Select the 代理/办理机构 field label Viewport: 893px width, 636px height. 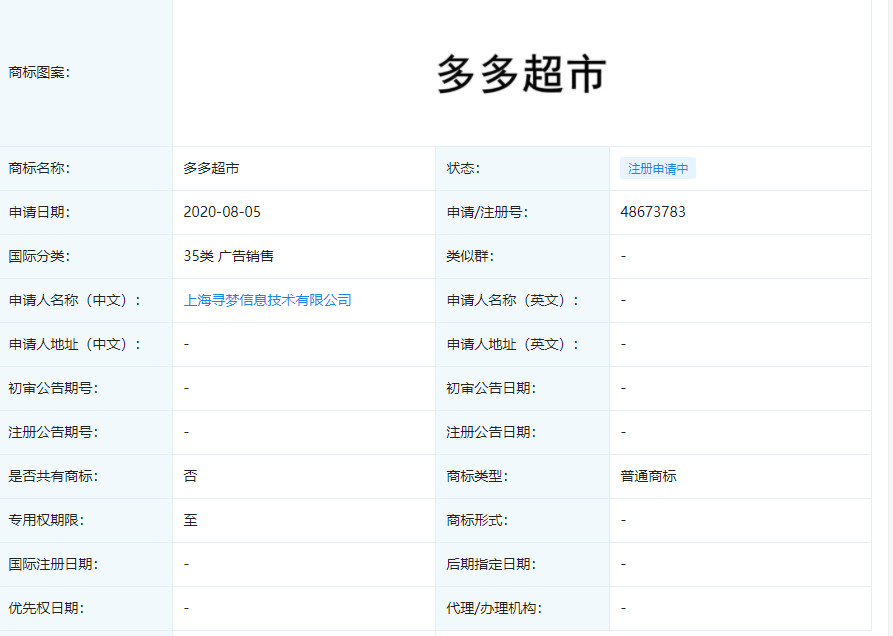coord(494,608)
